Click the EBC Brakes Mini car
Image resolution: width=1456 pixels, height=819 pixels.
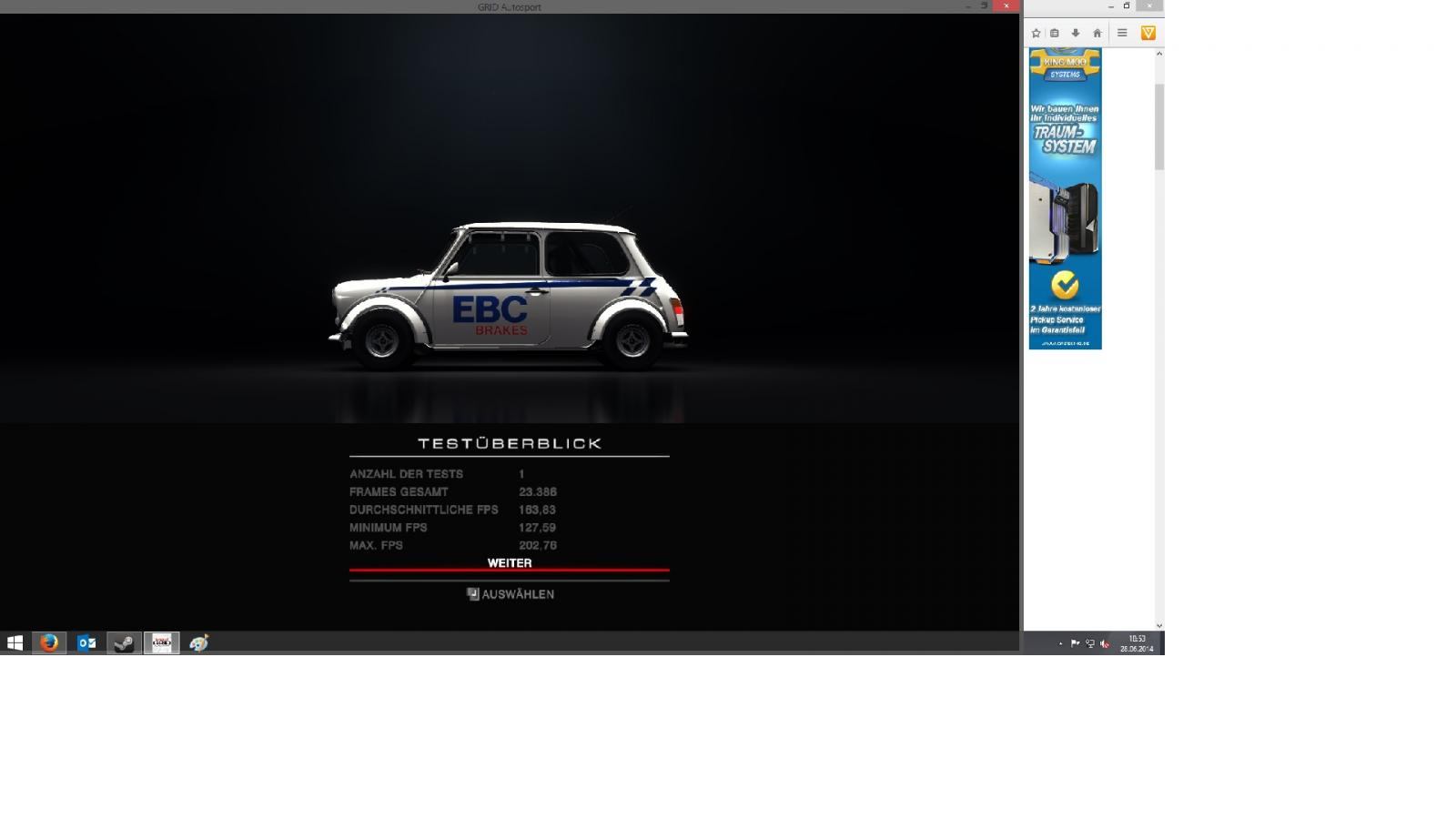pyautogui.click(x=508, y=294)
